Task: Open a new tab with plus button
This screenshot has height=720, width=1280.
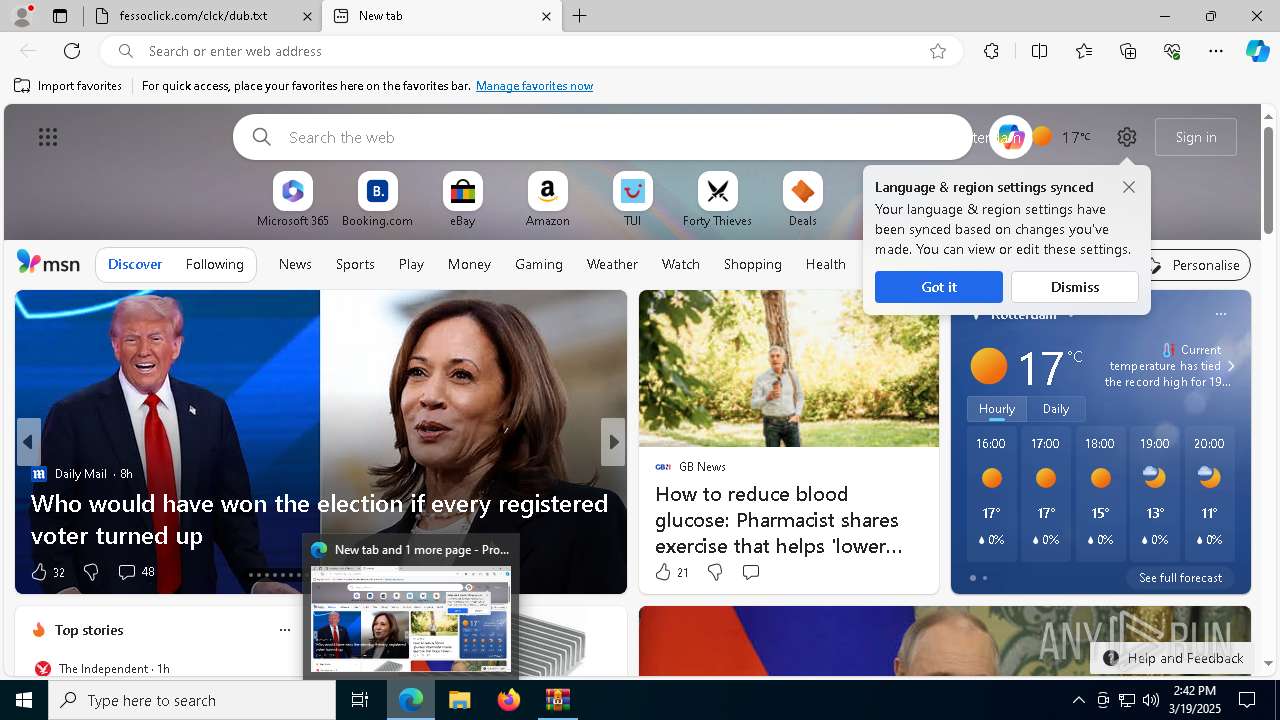Action: point(580,16)
